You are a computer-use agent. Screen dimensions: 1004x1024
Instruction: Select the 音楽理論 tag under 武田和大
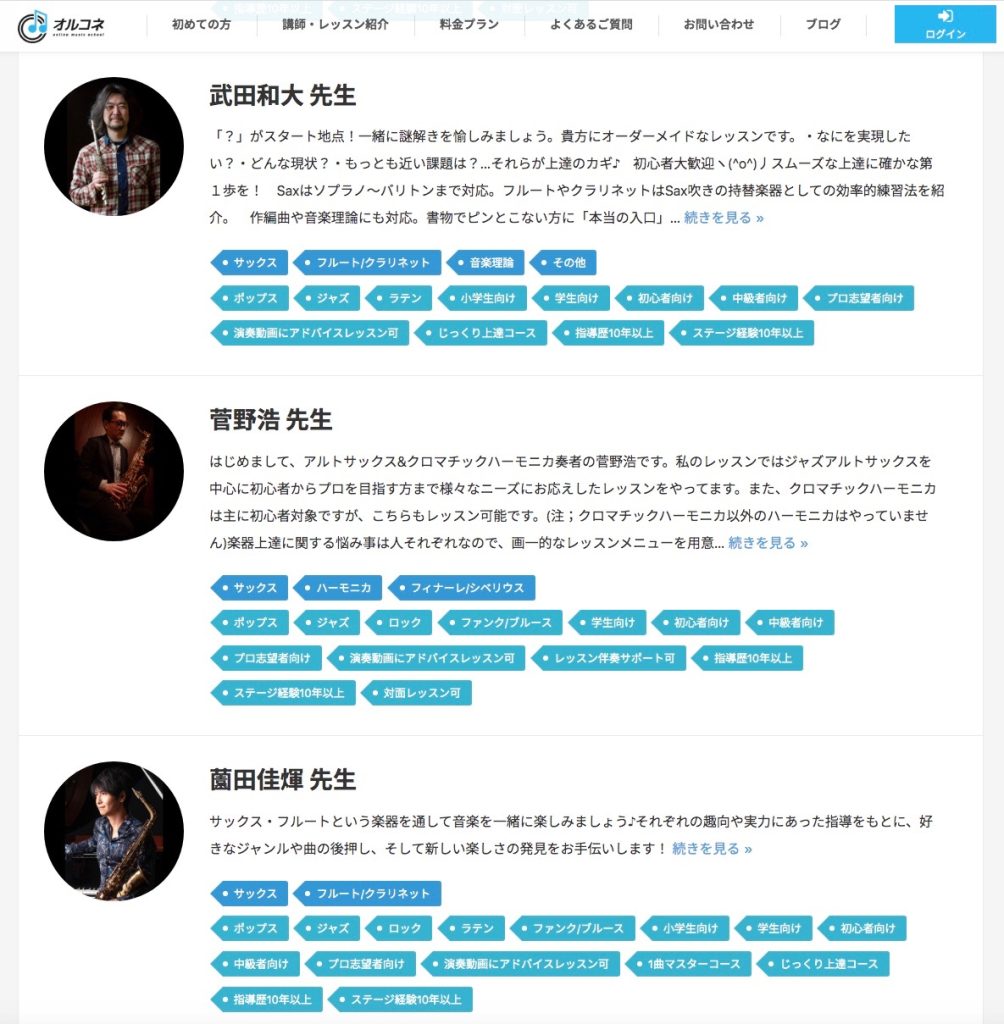(485, 263)
